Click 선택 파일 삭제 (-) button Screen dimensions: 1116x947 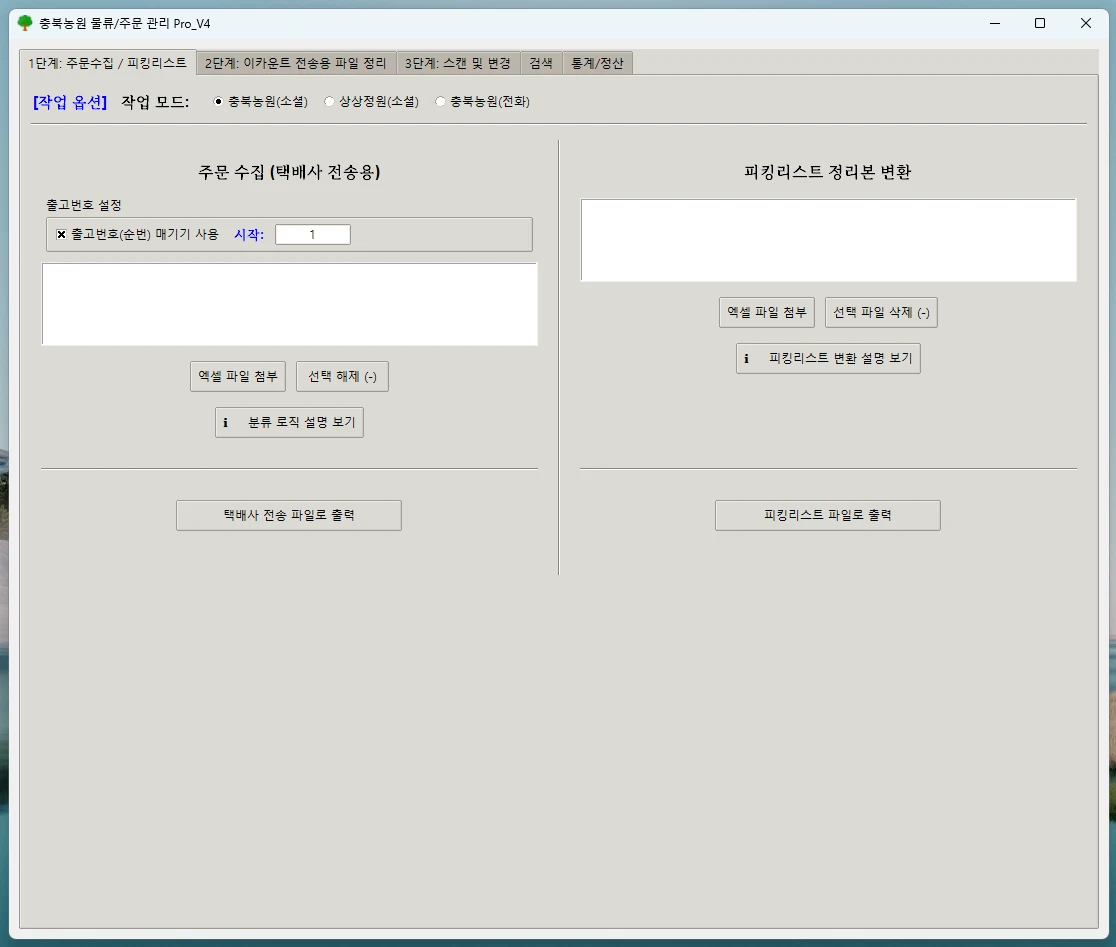pos(881,312)
